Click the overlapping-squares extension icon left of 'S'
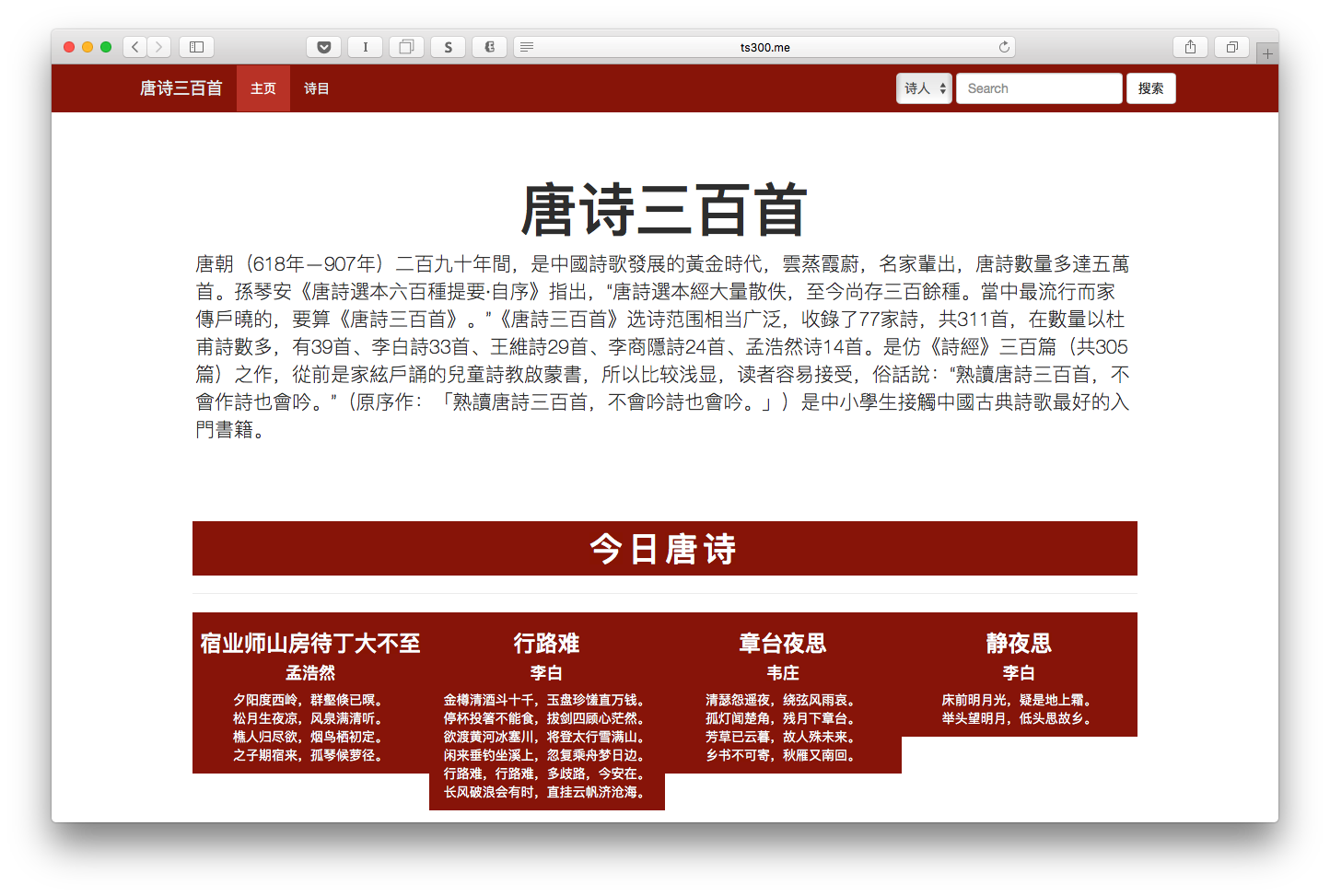Screen dimensions: 1330x896 pyautogui.click(x=406, y=47)
